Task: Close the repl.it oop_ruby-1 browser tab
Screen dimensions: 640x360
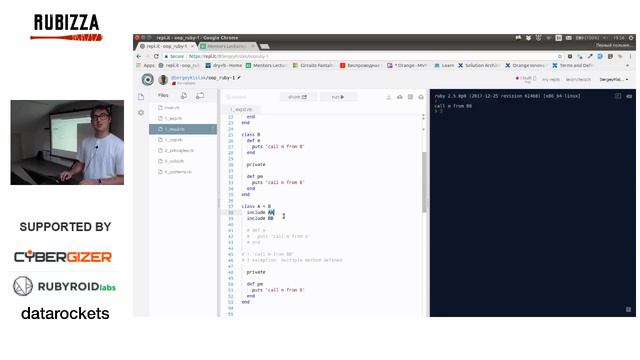Action: pyautogui.click(x=192, y=46)
